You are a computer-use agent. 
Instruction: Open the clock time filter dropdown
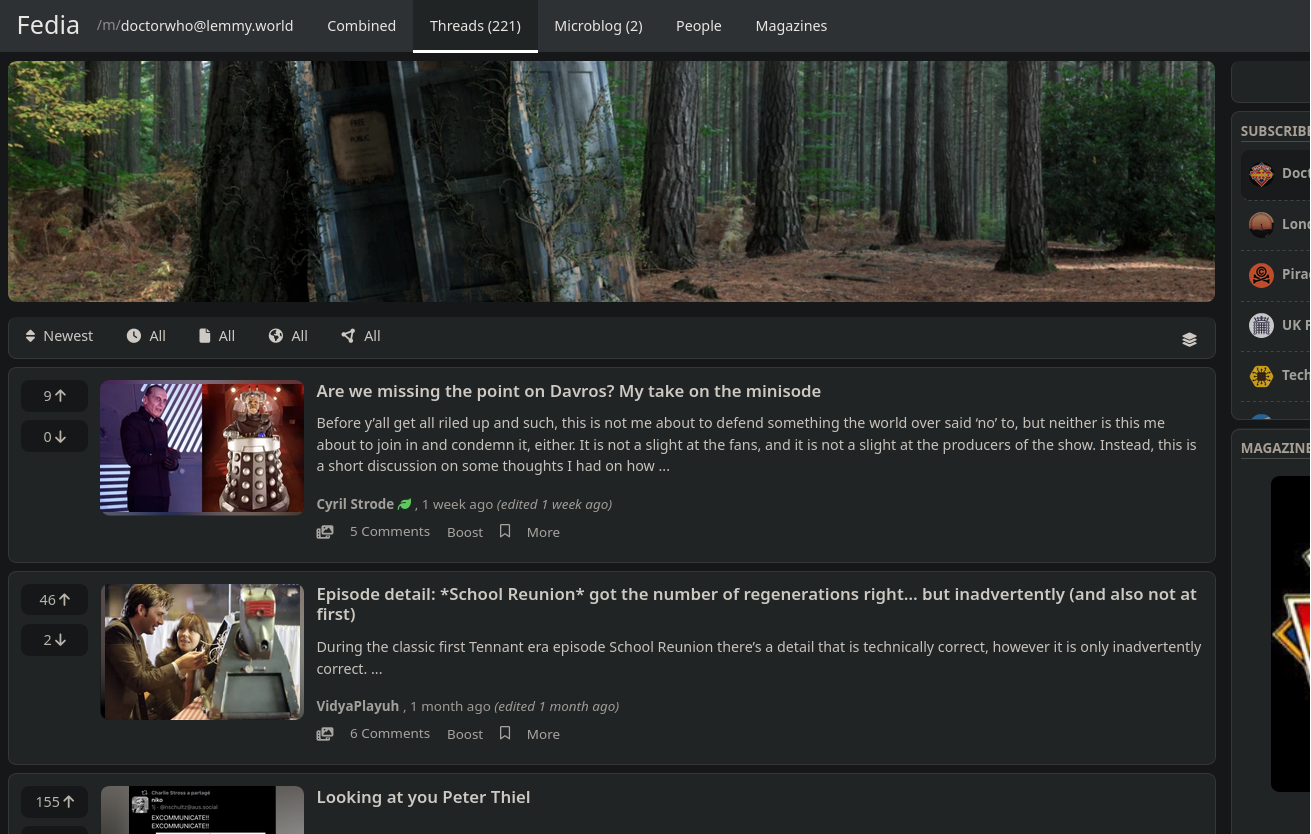[146, 336]
